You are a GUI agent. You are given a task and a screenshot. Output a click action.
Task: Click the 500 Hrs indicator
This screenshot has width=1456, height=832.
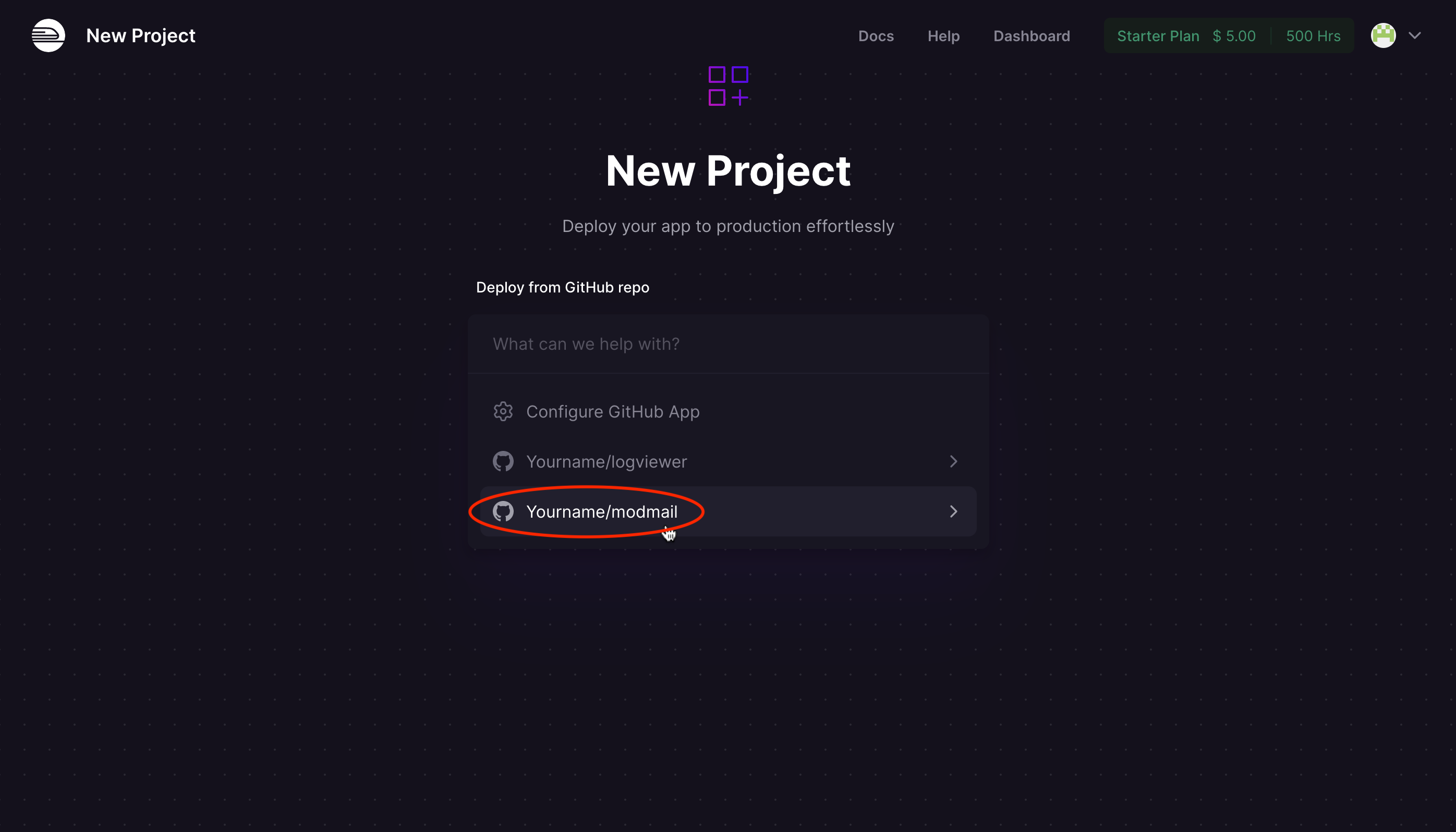(1313, 35)
